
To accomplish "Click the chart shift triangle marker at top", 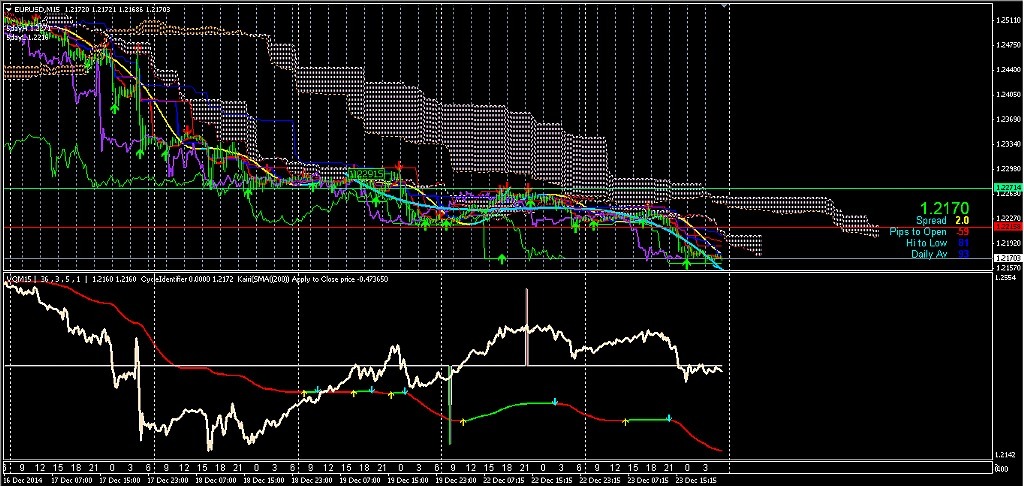I will tap(724, 5).
